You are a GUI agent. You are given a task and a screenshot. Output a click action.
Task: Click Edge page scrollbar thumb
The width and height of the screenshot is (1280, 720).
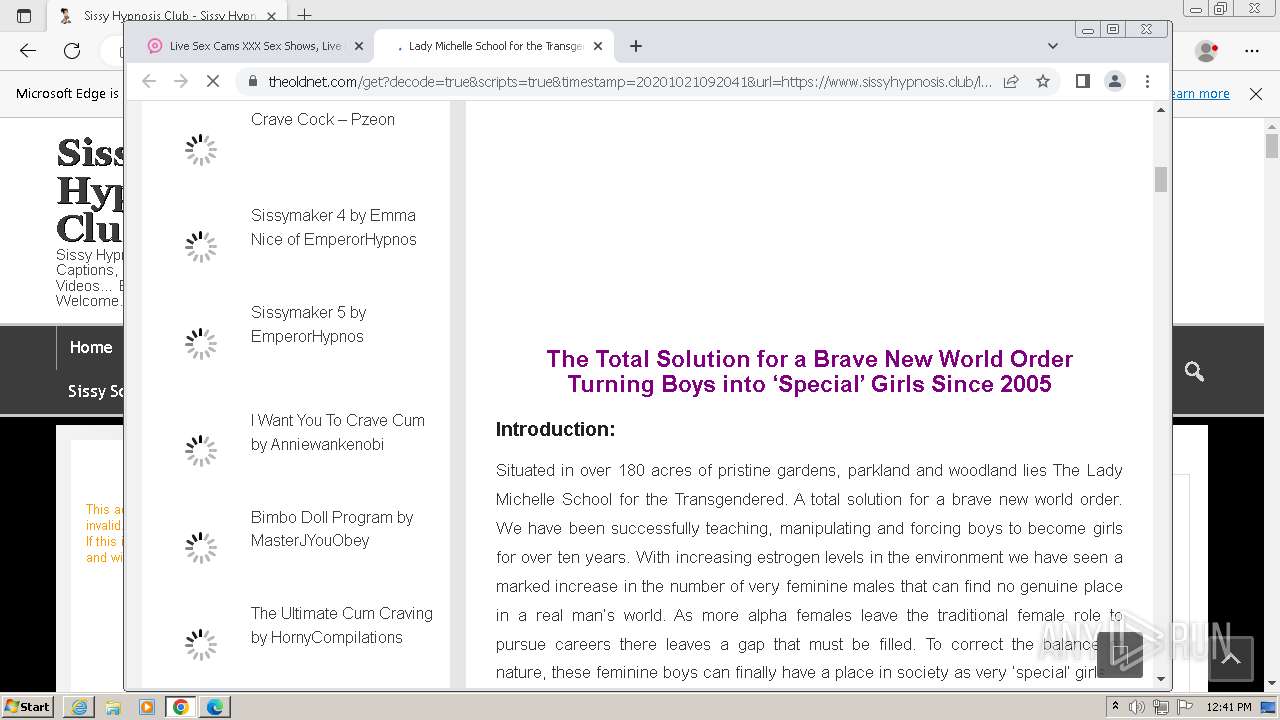click(x=1271, y=146)
